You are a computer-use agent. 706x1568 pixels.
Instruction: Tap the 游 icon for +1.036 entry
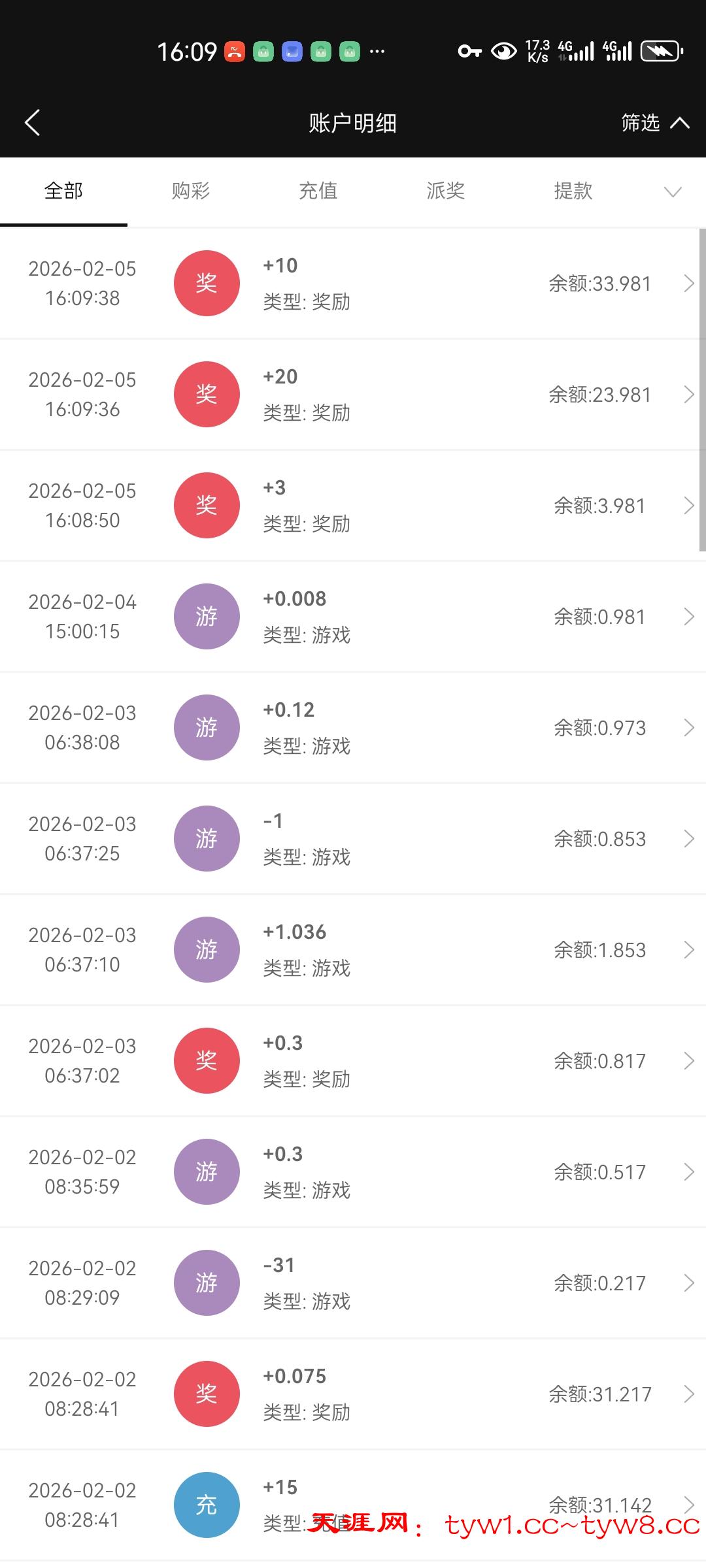[x=207, y=949]
